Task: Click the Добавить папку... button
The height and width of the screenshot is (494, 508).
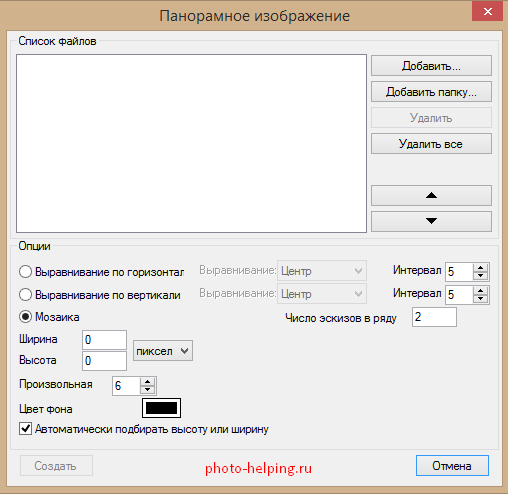Action: click(431, 92)
